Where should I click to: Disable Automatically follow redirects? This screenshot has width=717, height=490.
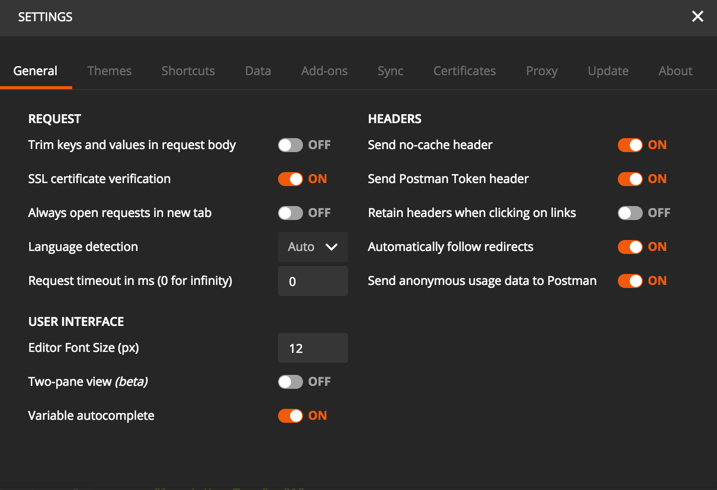630,247
